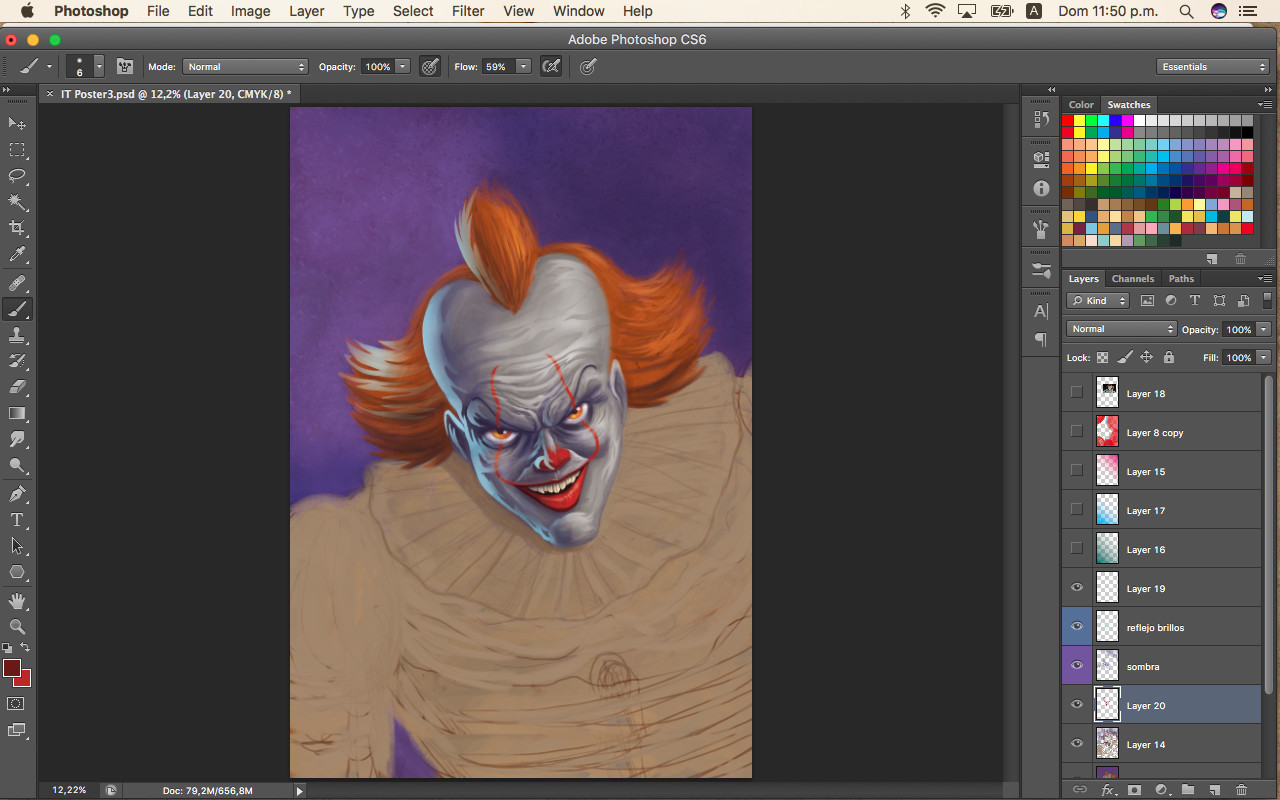Add a layer mask
Viewport: 1280px width, 800px height.
1134,790
